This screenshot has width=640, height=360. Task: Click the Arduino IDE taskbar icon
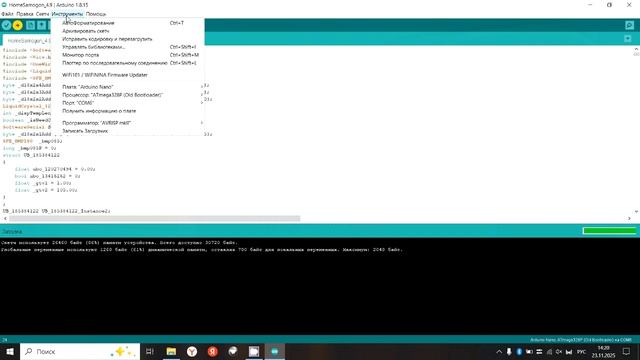275,351
